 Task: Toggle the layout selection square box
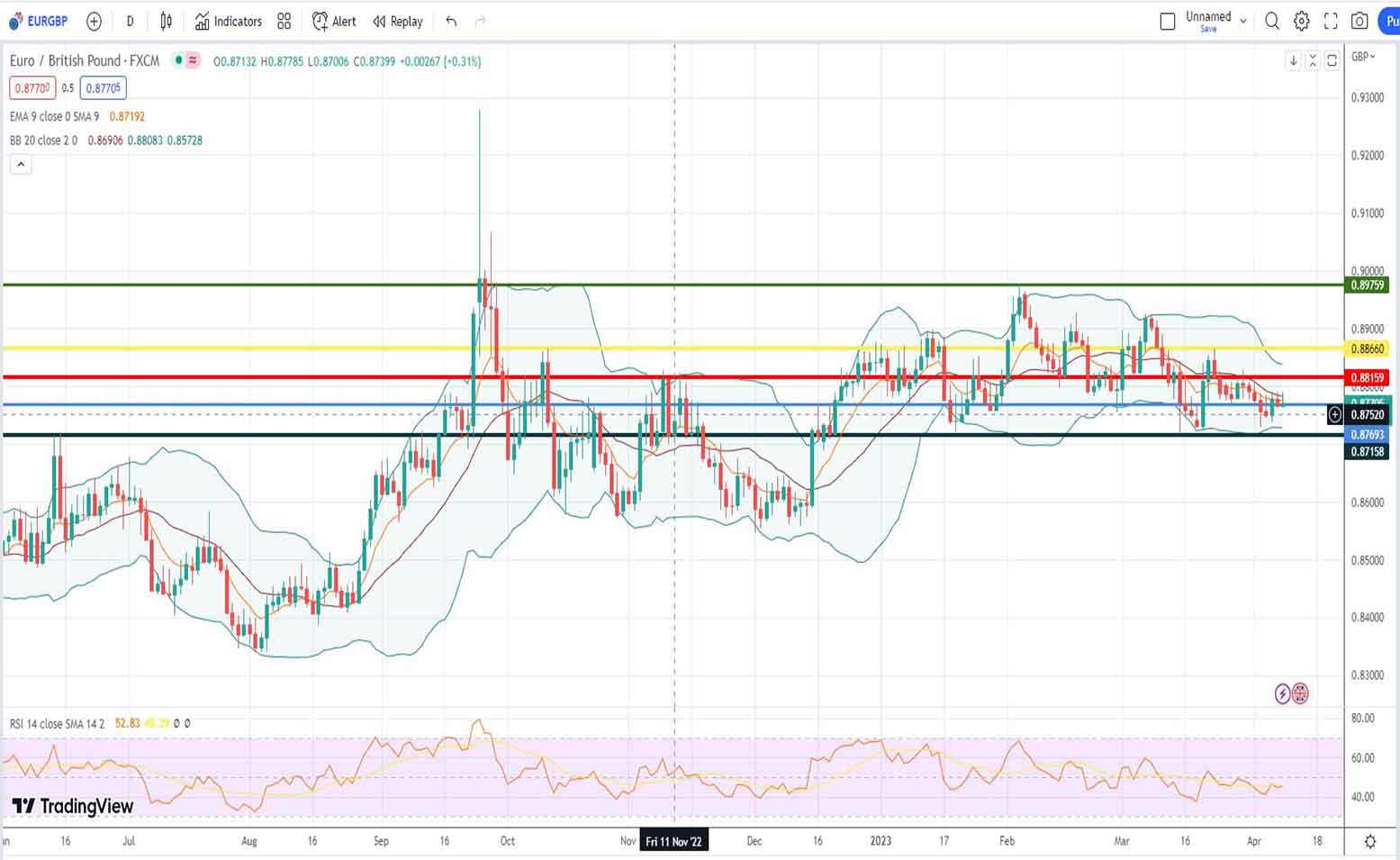click(x=1167, y=22)
